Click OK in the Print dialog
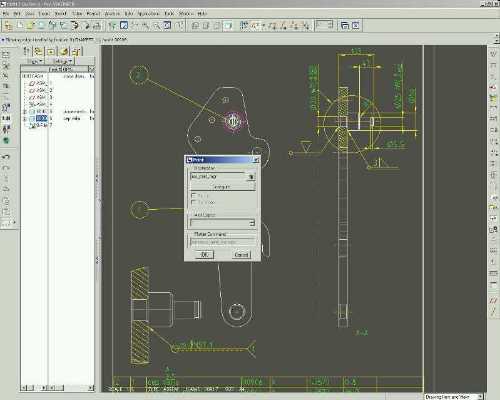This screenshot has height=400, width=500. pyautogui.click(x=204, y=255)
